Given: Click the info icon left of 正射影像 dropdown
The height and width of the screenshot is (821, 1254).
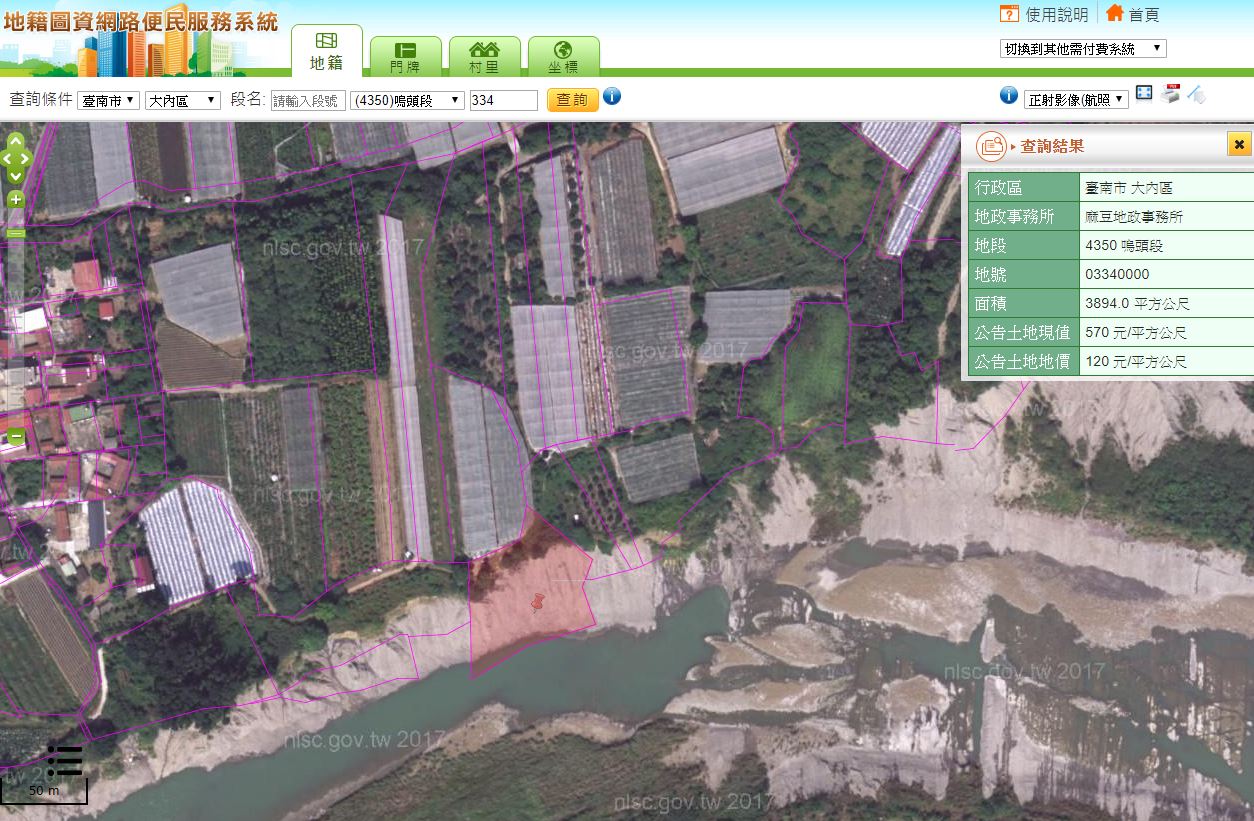Looking at the screenshot, I should (x=1009, y=95).
